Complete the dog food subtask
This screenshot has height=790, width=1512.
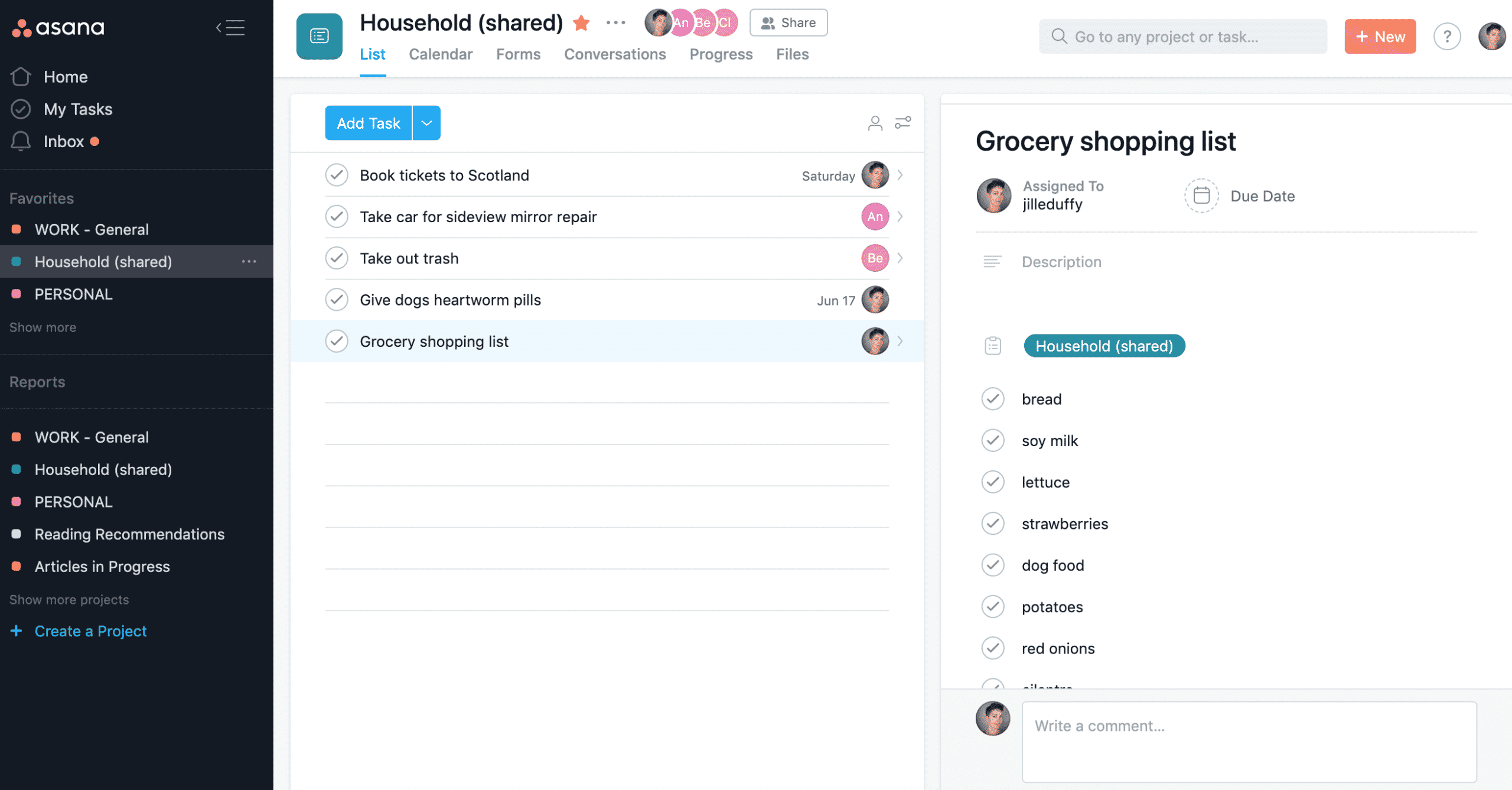tap(993, 565)
